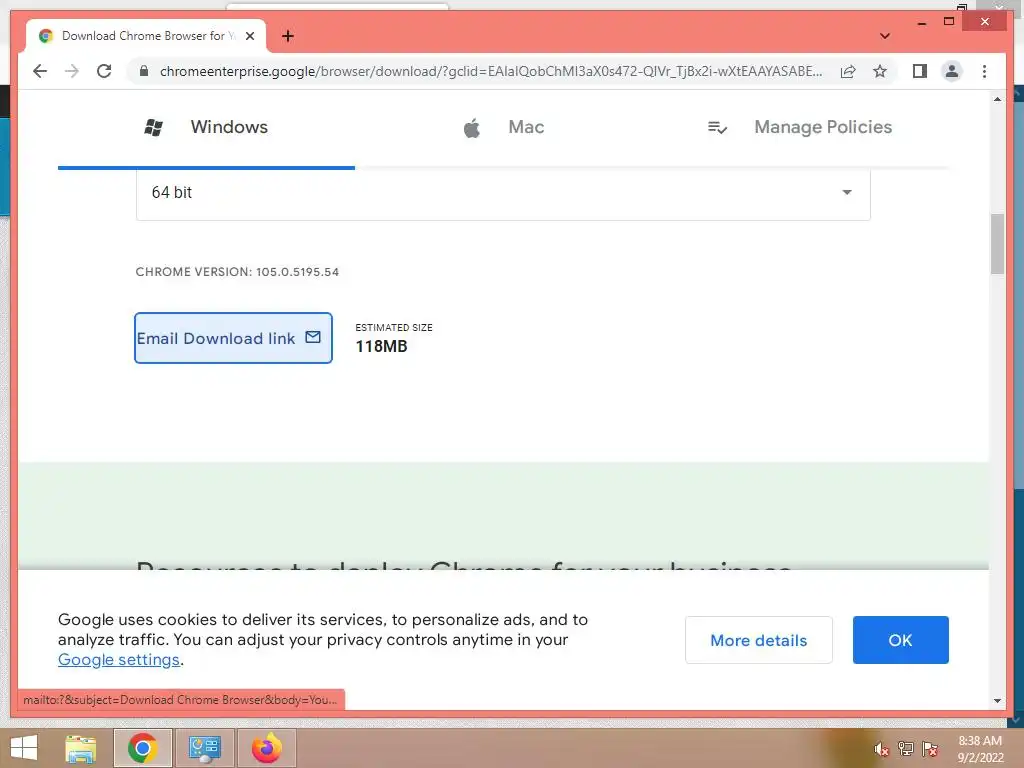Open the Google settings link
The height and width of the screenshot is (768, 1024).
[119, 660]
